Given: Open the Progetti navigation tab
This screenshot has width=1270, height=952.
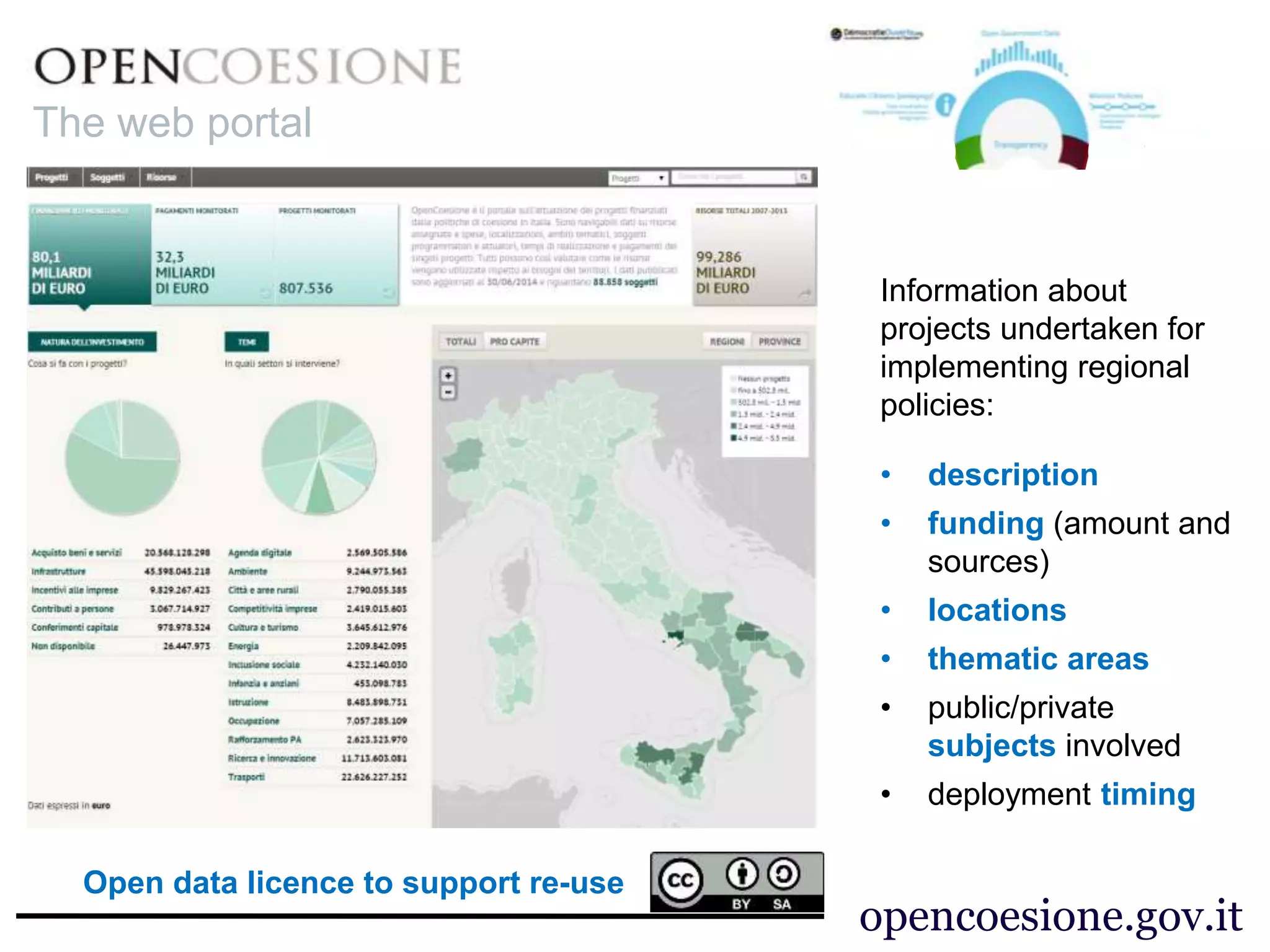Looking at the screenshot, I should tap(51, 177).
